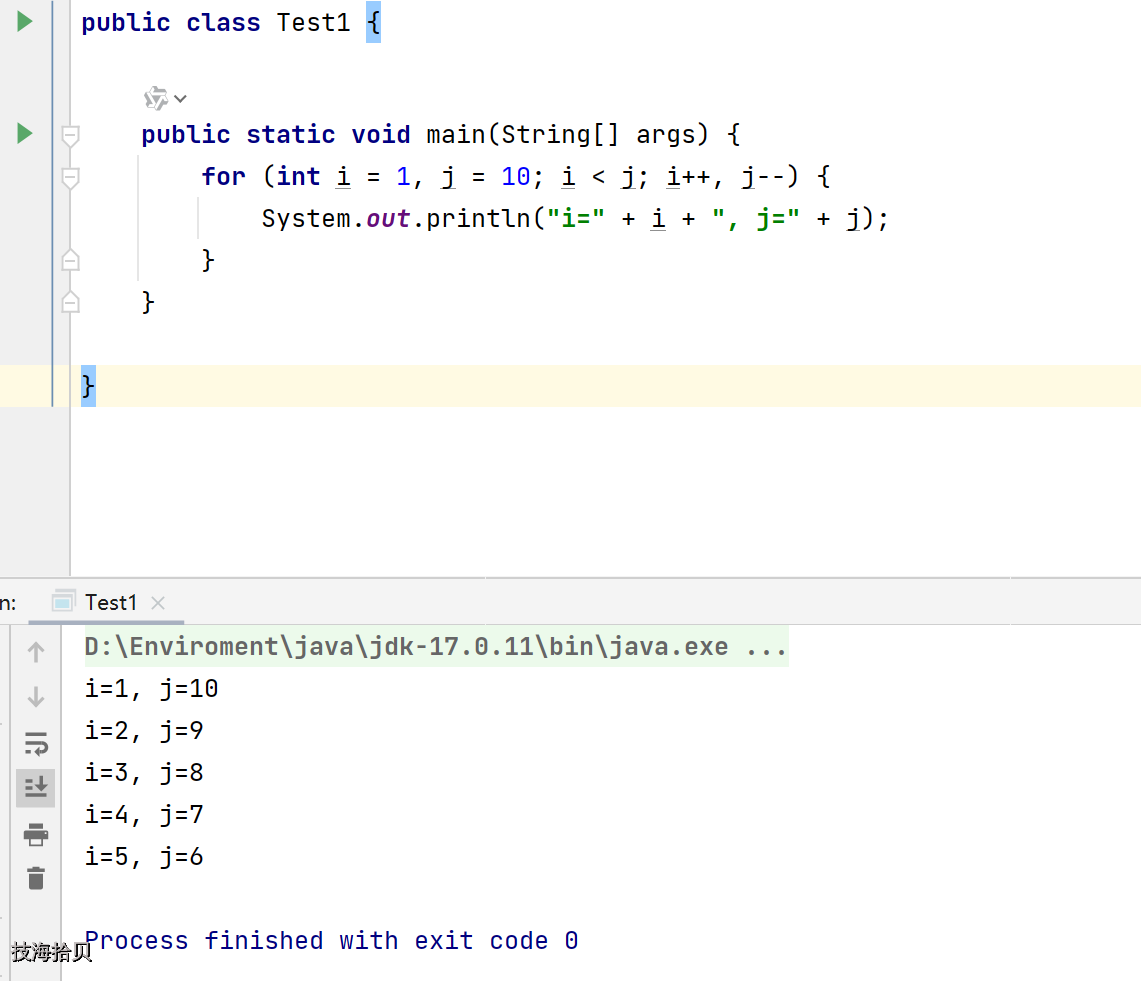Image resolution: width=1141 pixels, height=981 pixels.
Task: Collapse the main method fold marker
Action: point(71,135)
